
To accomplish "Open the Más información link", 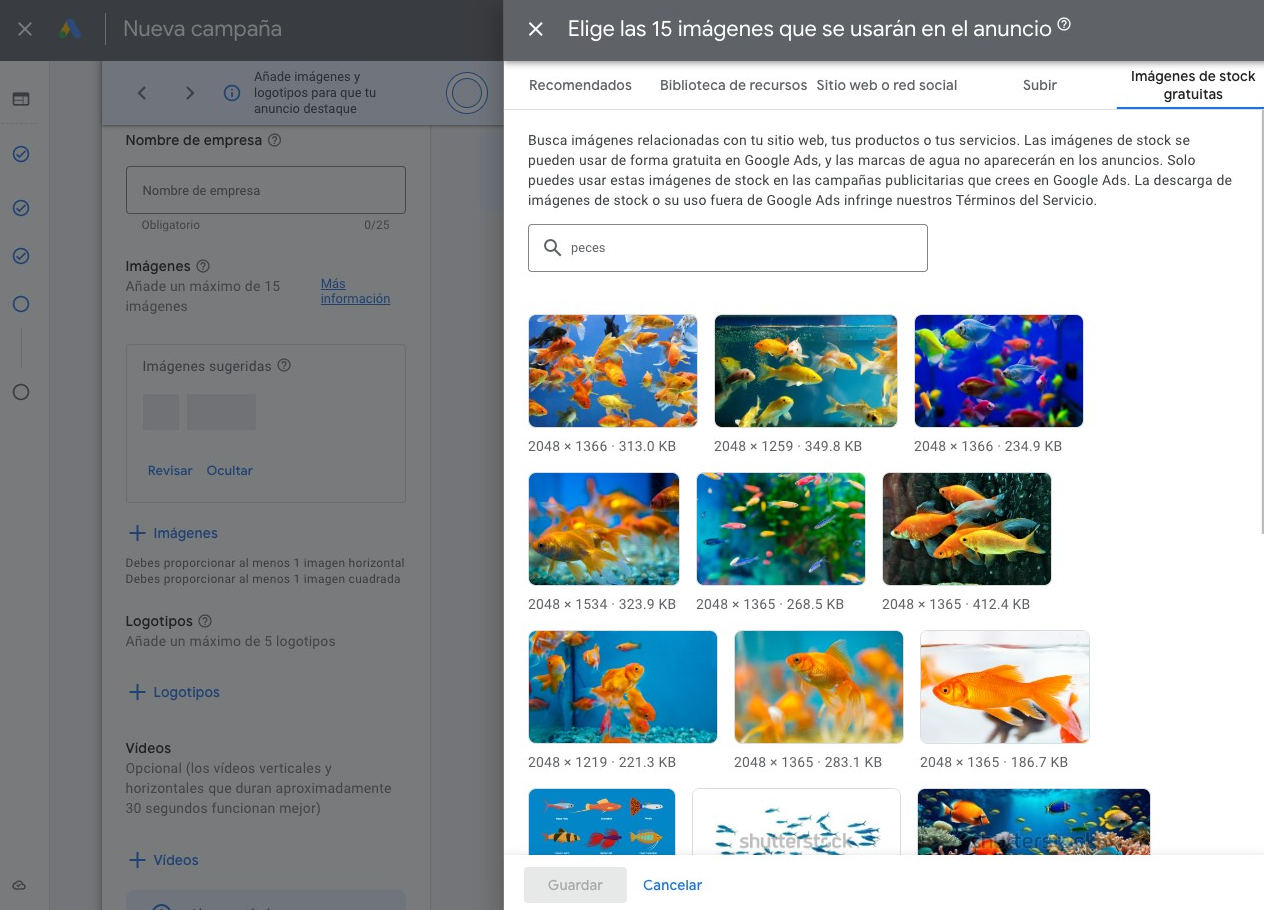I will (355, 291).
